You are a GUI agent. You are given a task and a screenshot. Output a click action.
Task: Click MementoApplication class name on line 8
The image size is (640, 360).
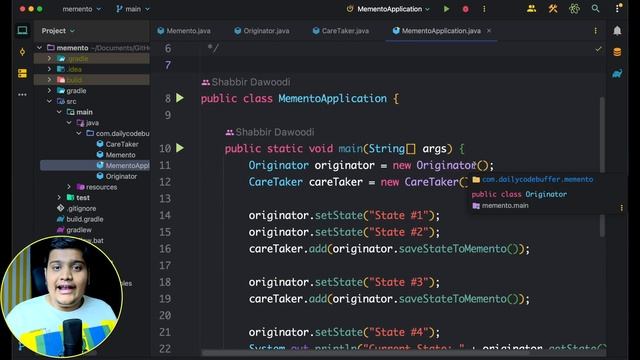pyautogui.click(x=333, y=98)
